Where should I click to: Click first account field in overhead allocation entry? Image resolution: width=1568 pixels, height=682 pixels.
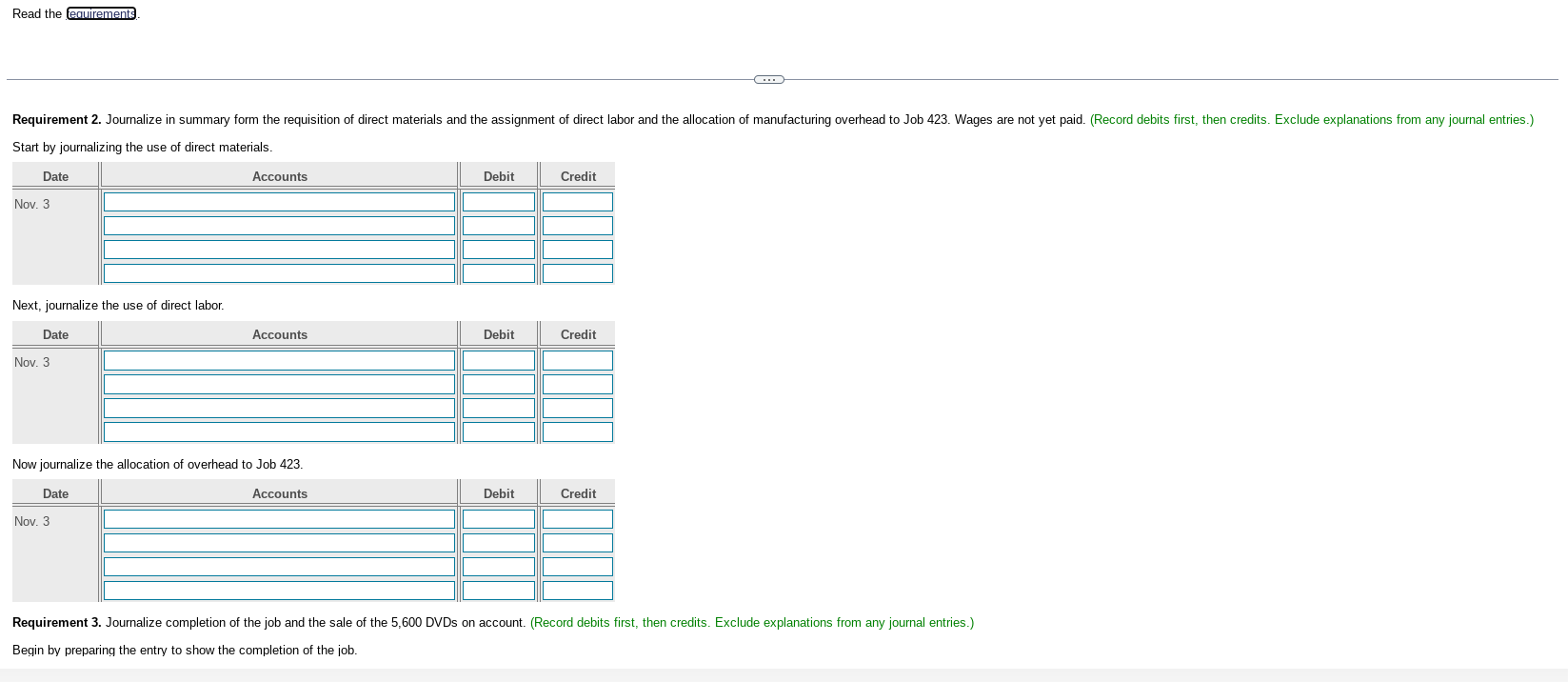click(x=279, y=519)
